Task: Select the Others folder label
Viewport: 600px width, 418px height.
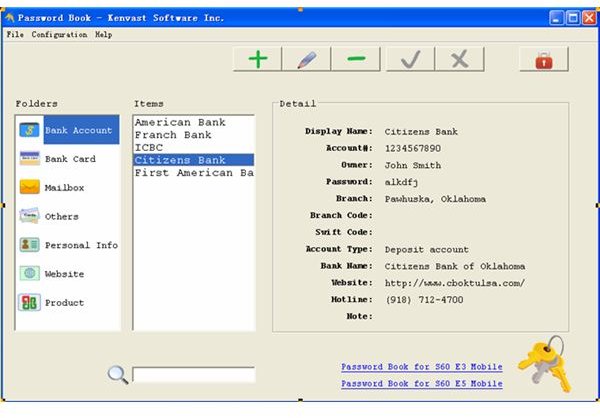Action: pos(62,216)
